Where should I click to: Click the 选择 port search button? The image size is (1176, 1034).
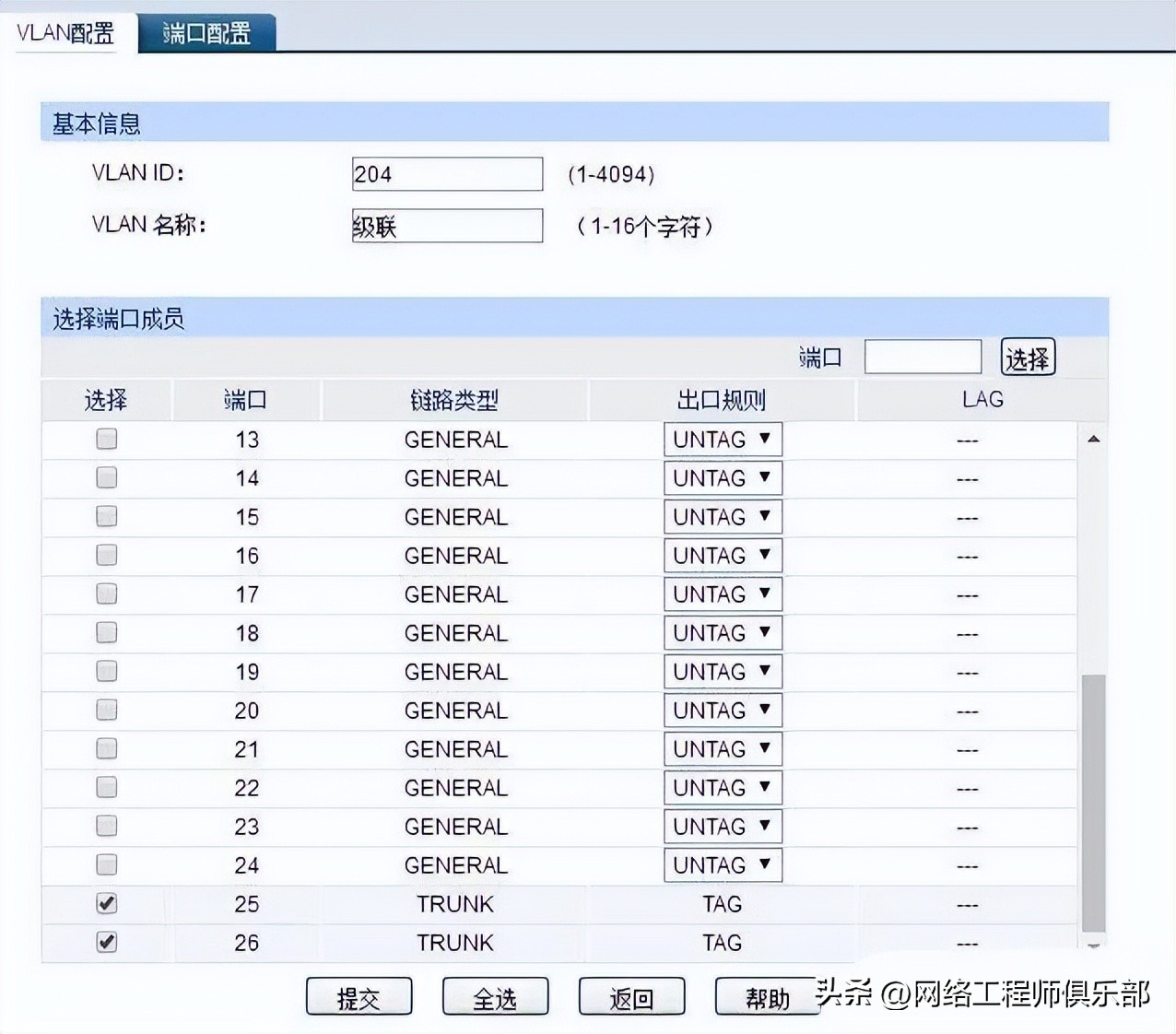click(x=1027, y=357)
